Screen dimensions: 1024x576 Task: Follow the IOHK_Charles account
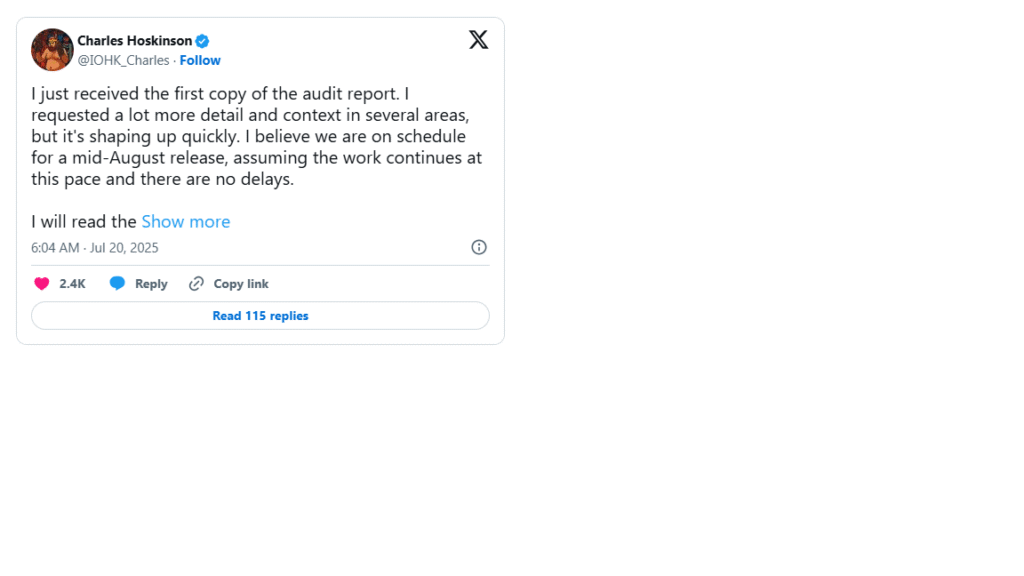[200, 60]
